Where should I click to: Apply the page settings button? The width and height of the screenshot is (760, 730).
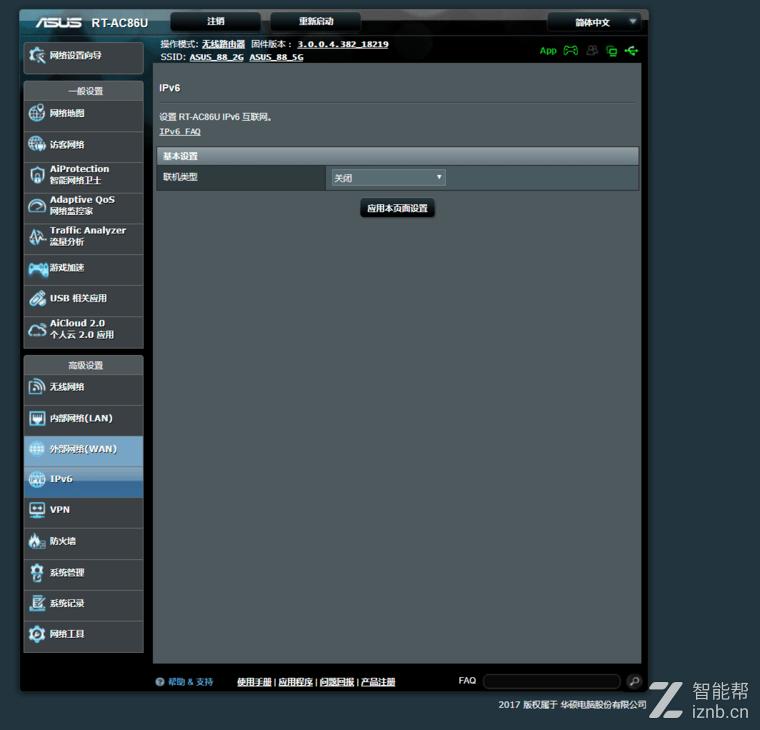(x=397, y=208)
